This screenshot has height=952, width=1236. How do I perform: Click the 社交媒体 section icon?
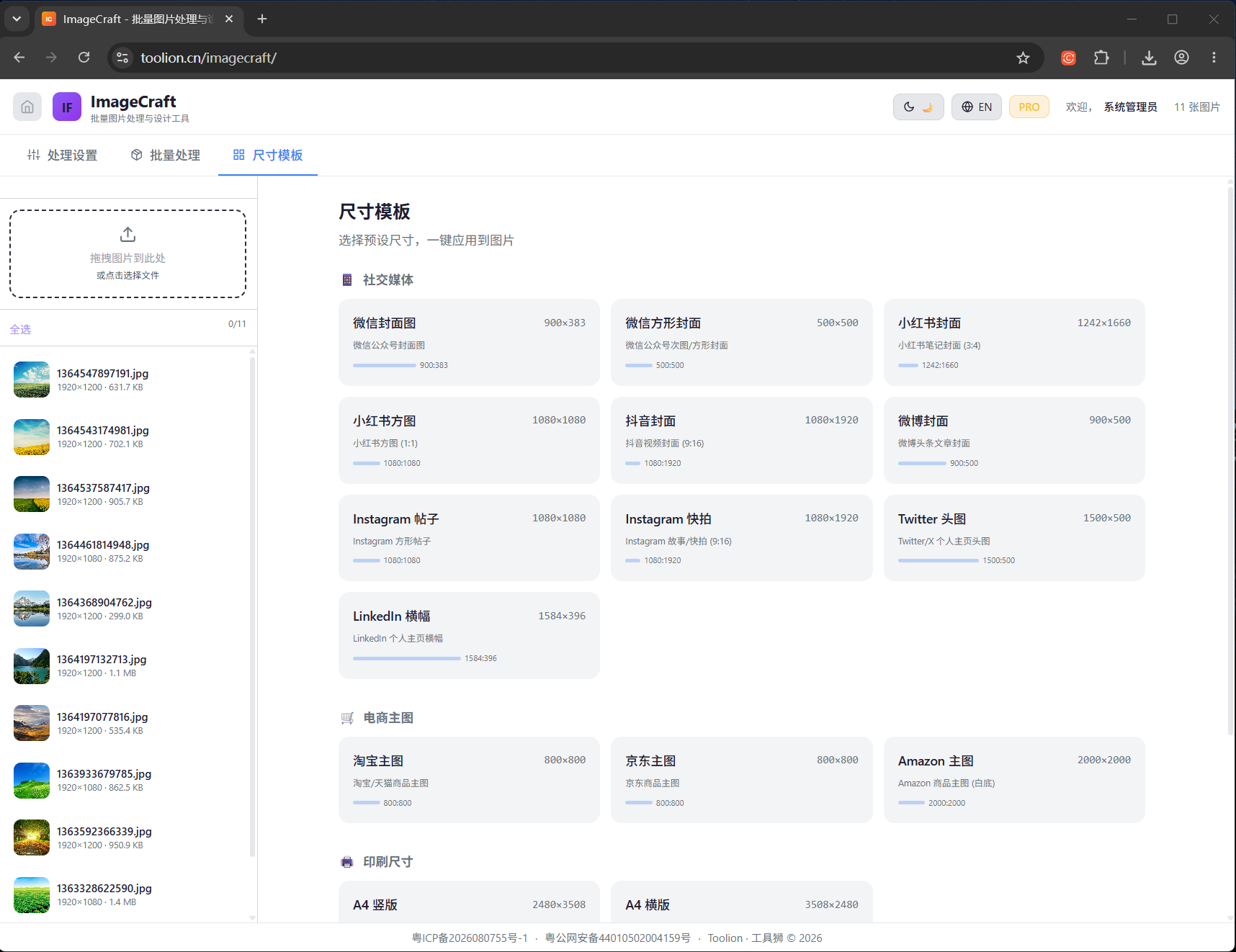pyautogui.click(x=347, y=280)
